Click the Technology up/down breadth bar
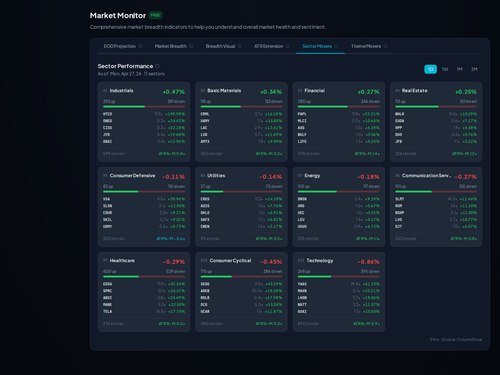Image resolution: width=500 pixels, height=375 pixels. [x=339, y=277]
